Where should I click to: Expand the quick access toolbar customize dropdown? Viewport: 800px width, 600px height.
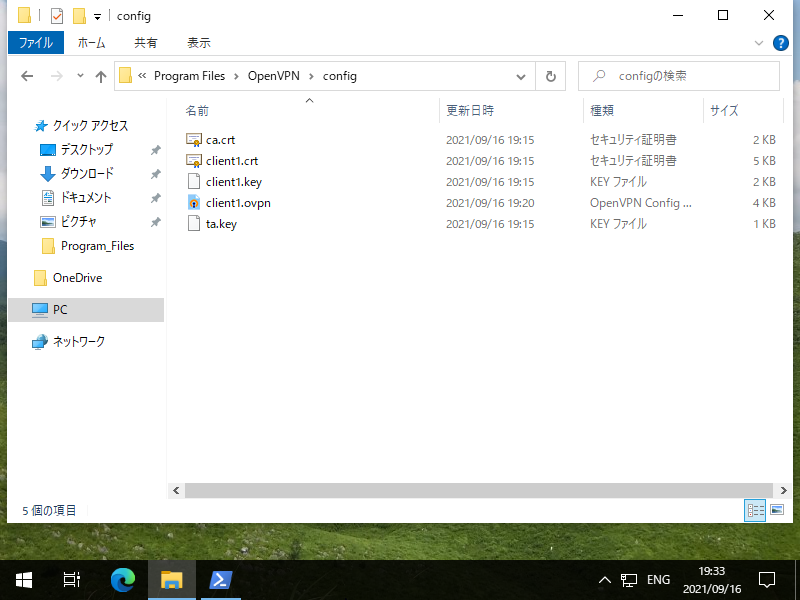tap(96, 15)
